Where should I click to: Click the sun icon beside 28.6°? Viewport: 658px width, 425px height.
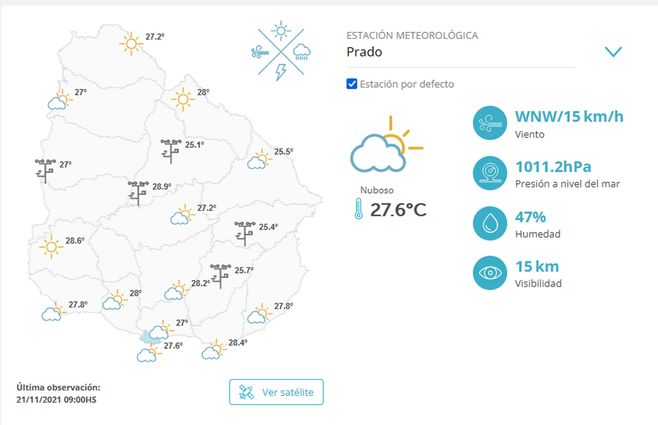[x=50, y=246]
